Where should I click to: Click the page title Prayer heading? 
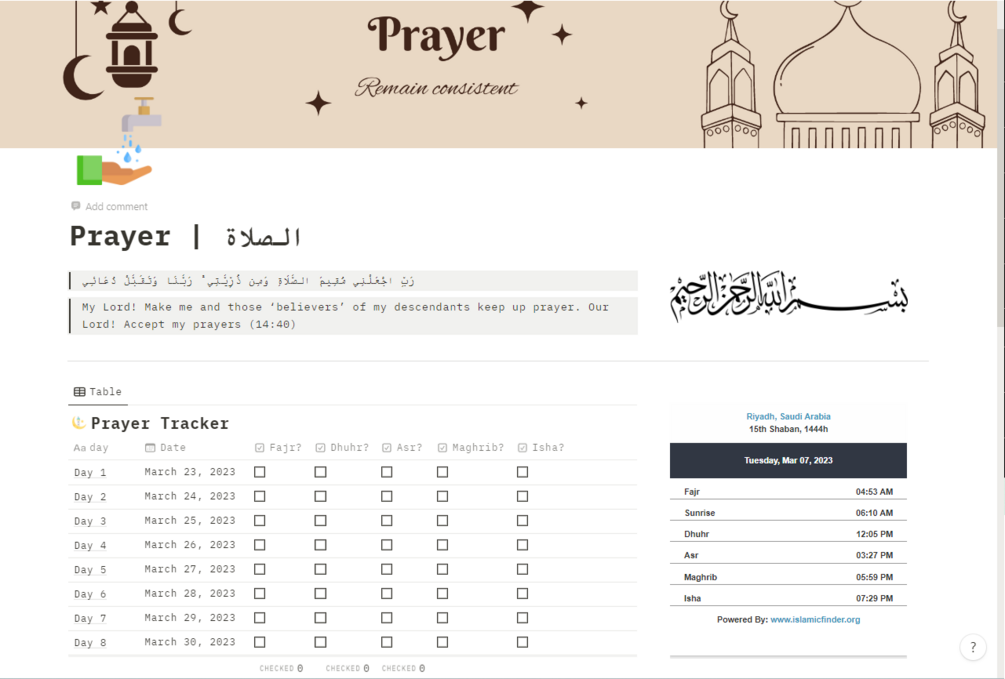(185, 237)
